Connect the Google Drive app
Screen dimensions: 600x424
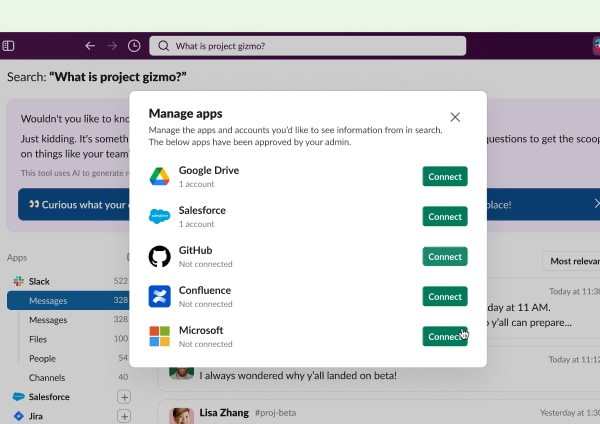445,177
